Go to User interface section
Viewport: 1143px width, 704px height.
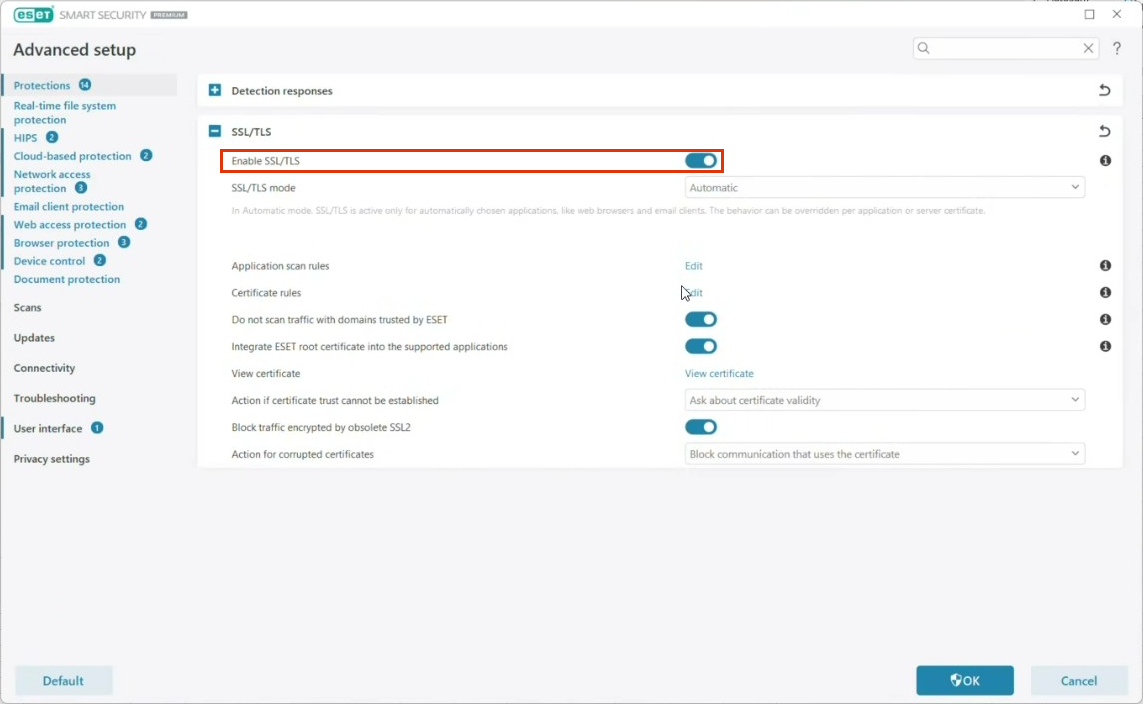[x=47, y=429]
